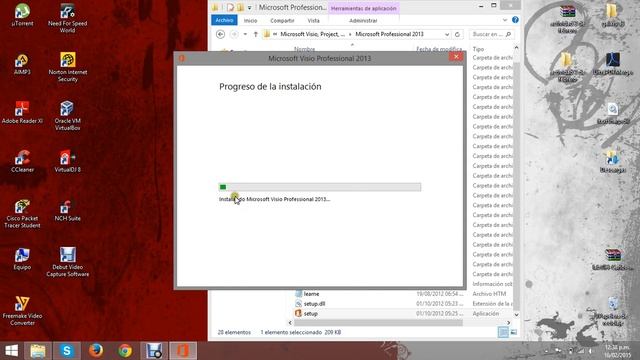Open Norton Internet Security shortcut
Image resolution: width=640 pixels, height=360 pixels.
67,67
